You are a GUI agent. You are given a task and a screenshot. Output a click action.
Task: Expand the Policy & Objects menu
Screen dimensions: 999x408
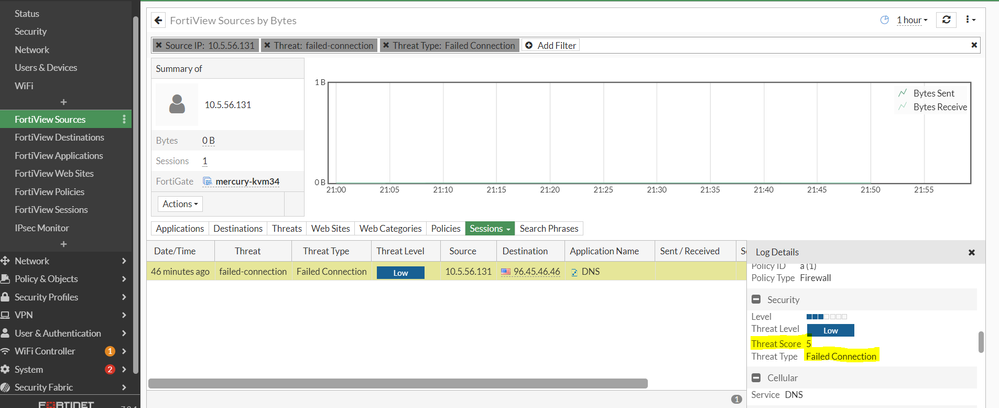click(64, 279)
